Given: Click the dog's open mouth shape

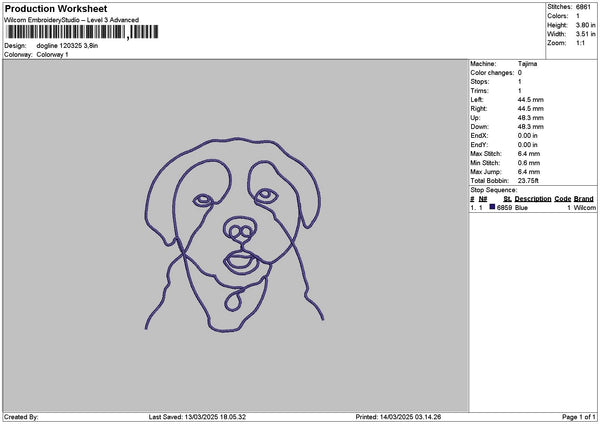Looking at the screenshot, I should [240, 263].
